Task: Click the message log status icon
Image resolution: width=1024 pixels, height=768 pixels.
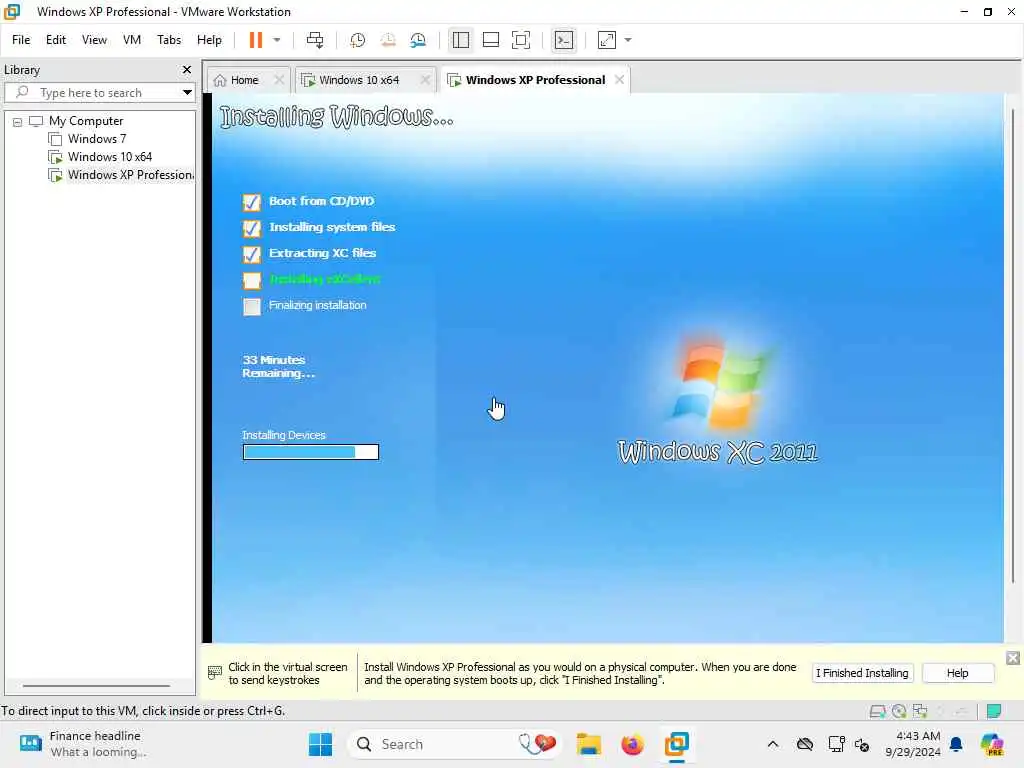Action: coord(994,711)
